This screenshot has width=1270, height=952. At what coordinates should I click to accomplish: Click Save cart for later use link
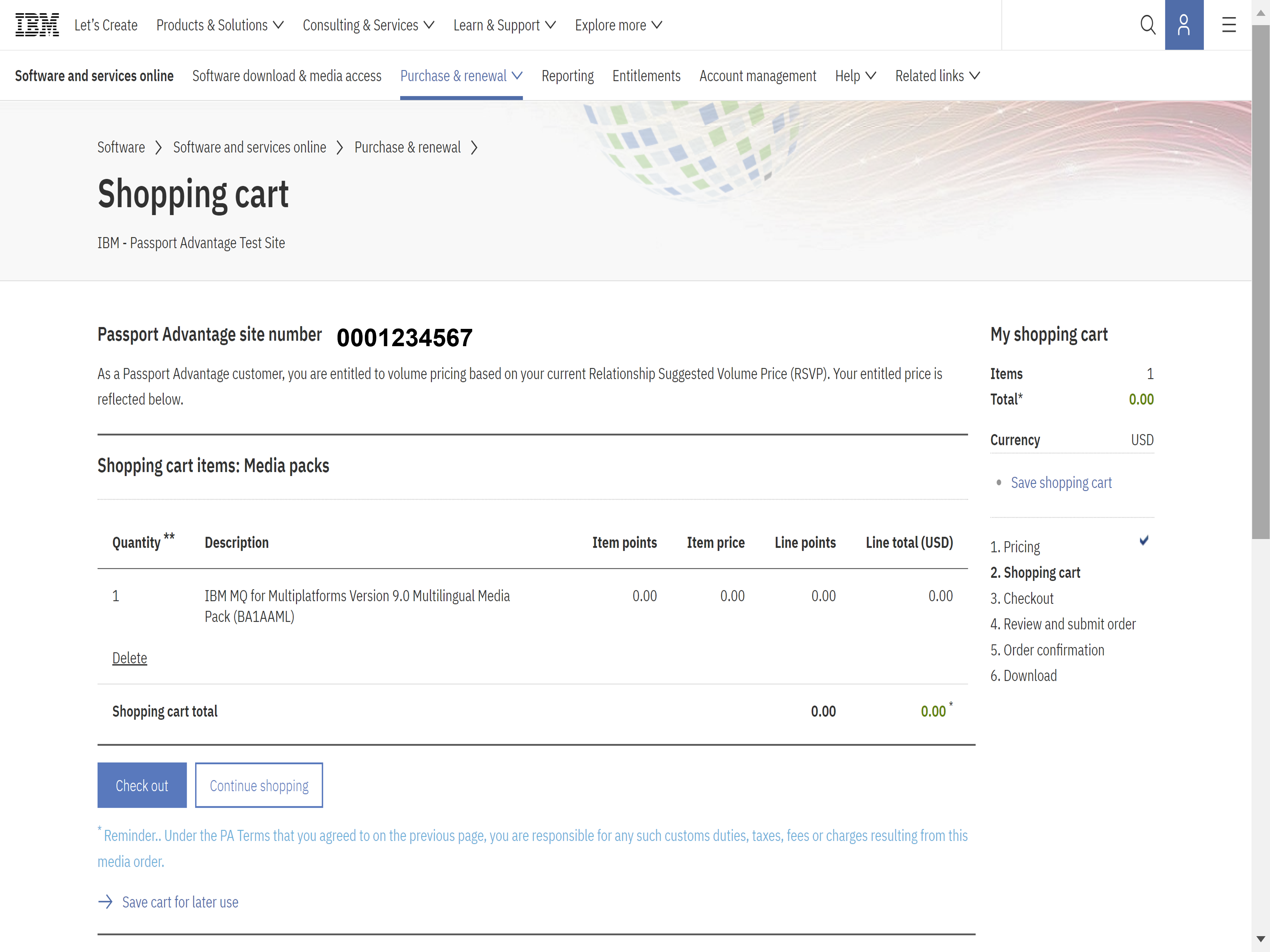coord(180,902)
